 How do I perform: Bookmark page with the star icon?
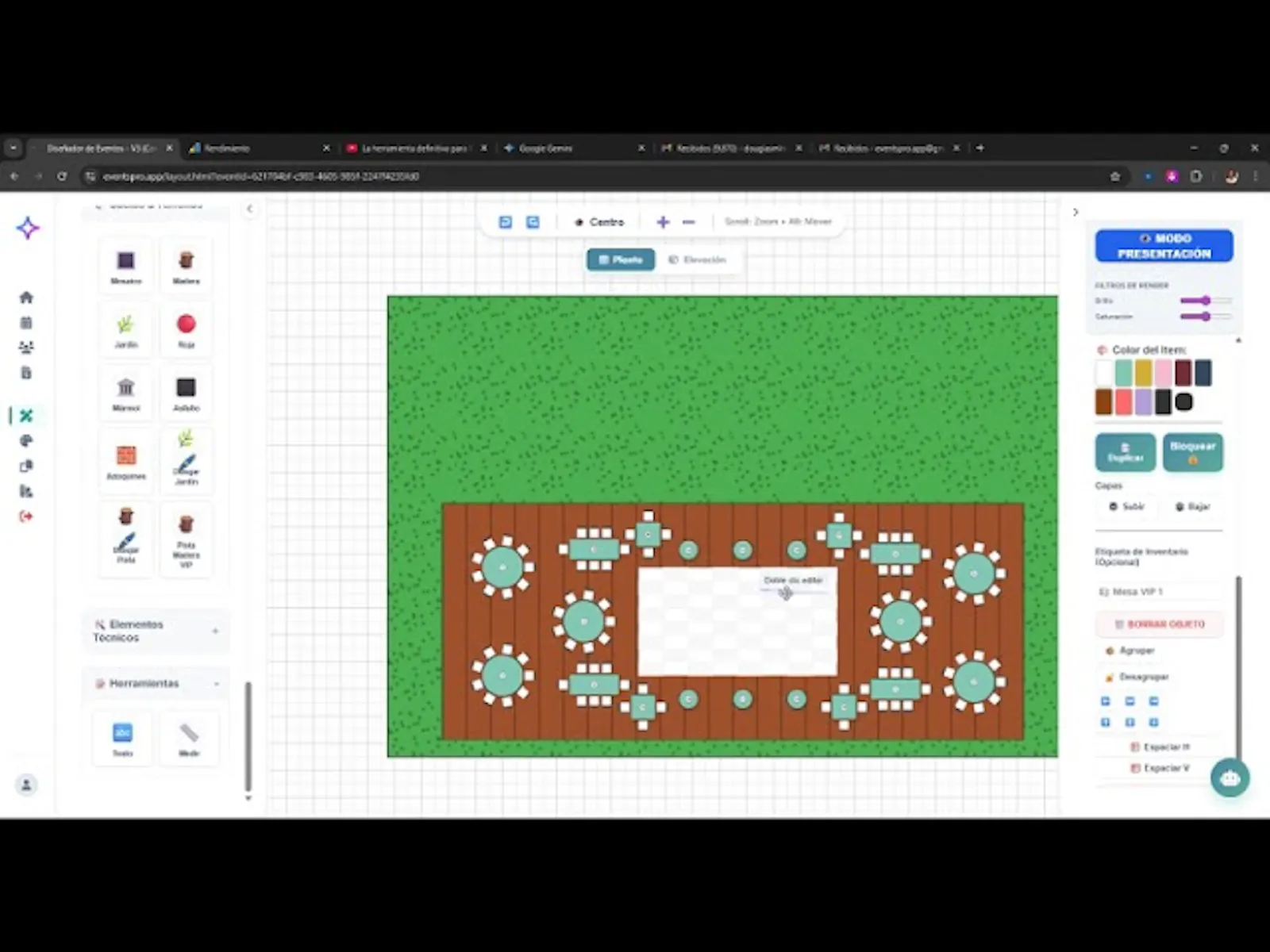point(1114,176)
